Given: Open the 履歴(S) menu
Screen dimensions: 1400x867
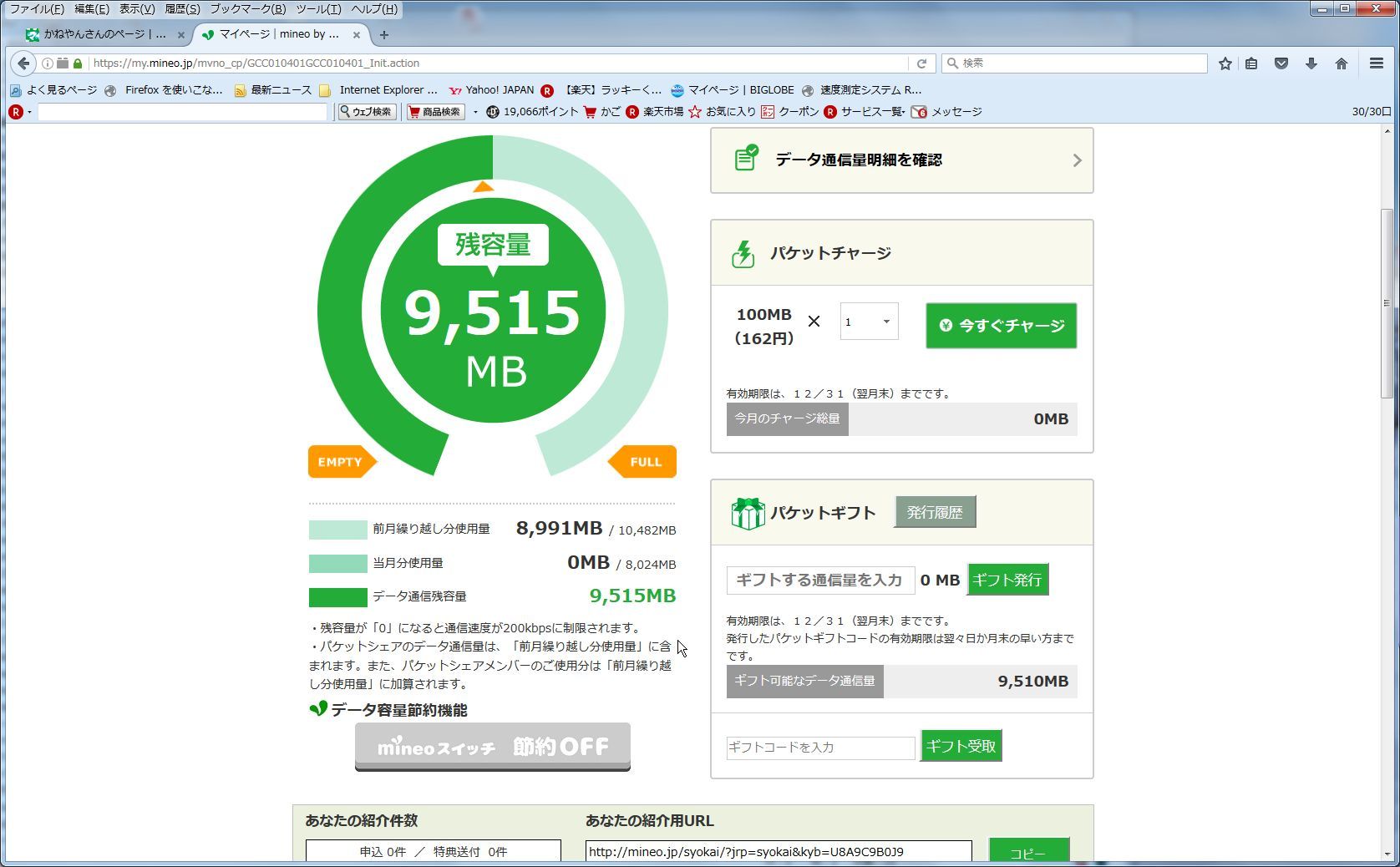Looking at the screenshot, I should coord(182,9).
